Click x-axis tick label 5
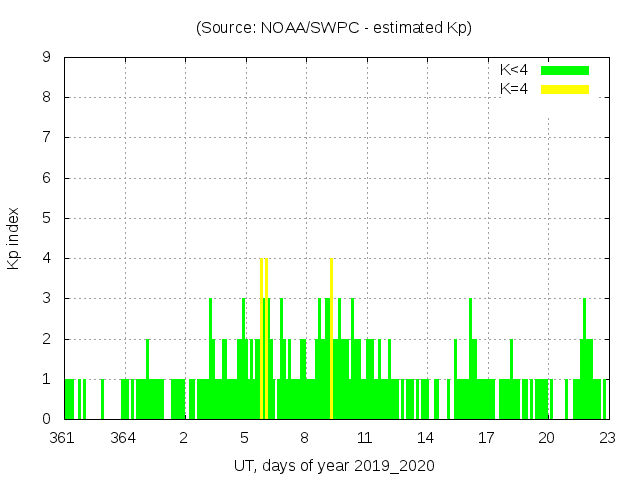This screenshot has width=640, height=480. tap(244, 438)
